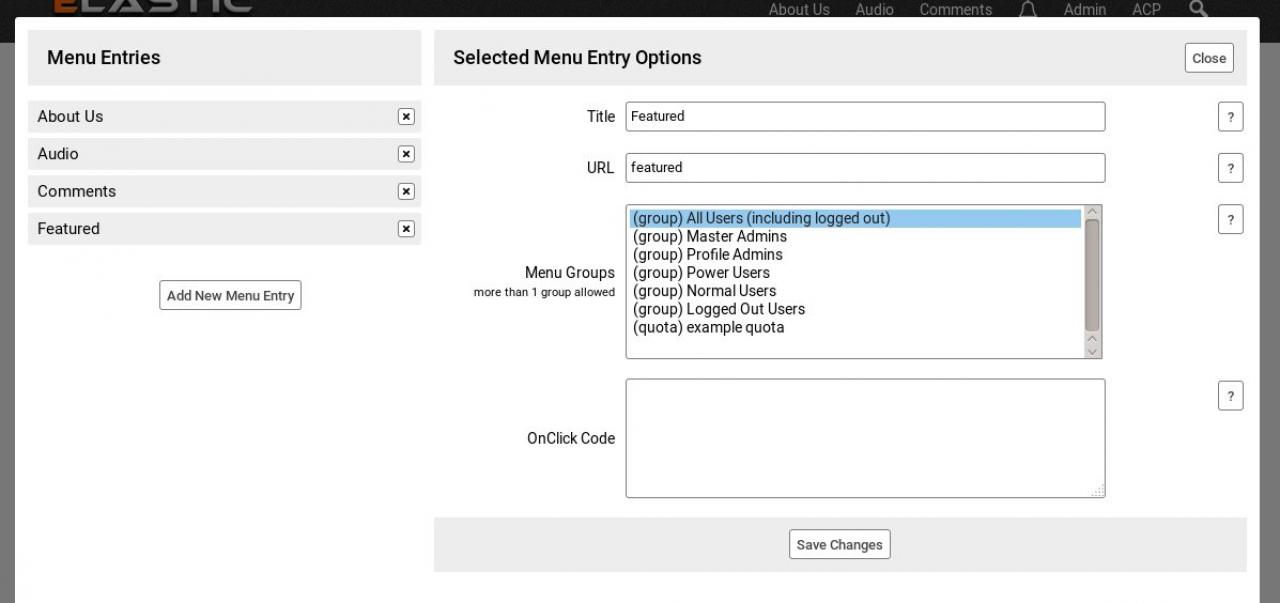Click Add New Menu Entry
The image size is (1280, 603).
click(230, 296)
